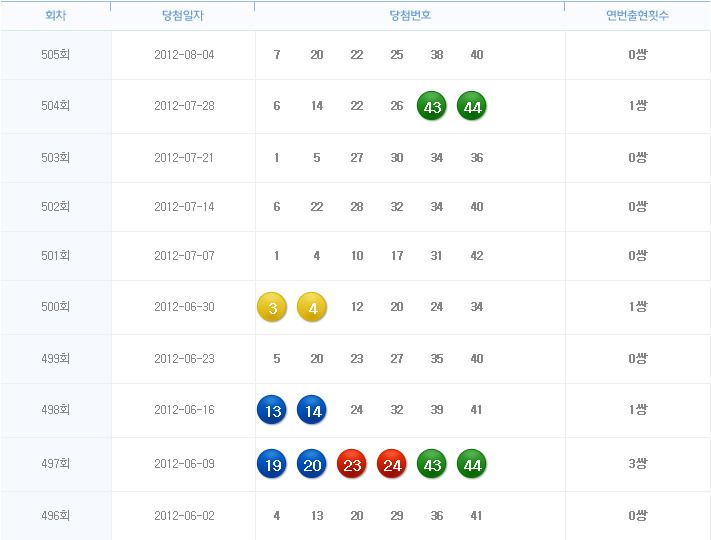Click date 2012-07-21

(x=184, y=158)
